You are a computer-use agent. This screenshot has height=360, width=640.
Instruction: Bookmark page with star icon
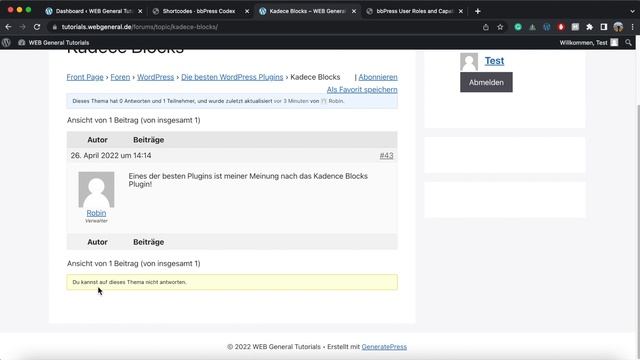point(500,27)
